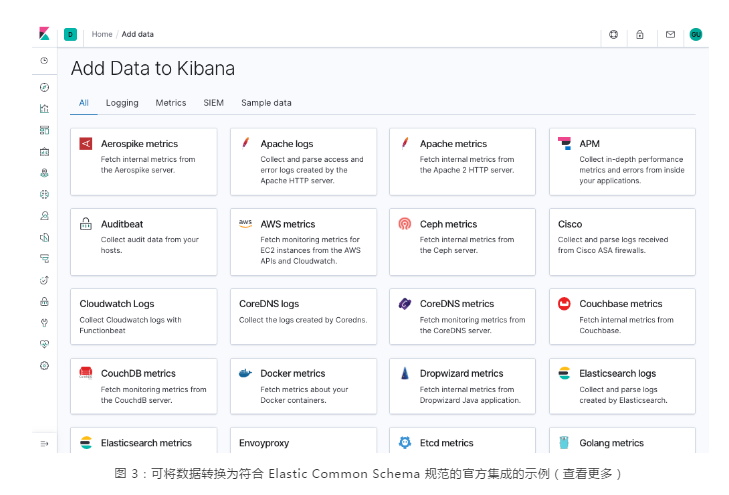Open Dev Tools from the sidebar icon
Screen dimensions: 729x495
tap(44, 323)
